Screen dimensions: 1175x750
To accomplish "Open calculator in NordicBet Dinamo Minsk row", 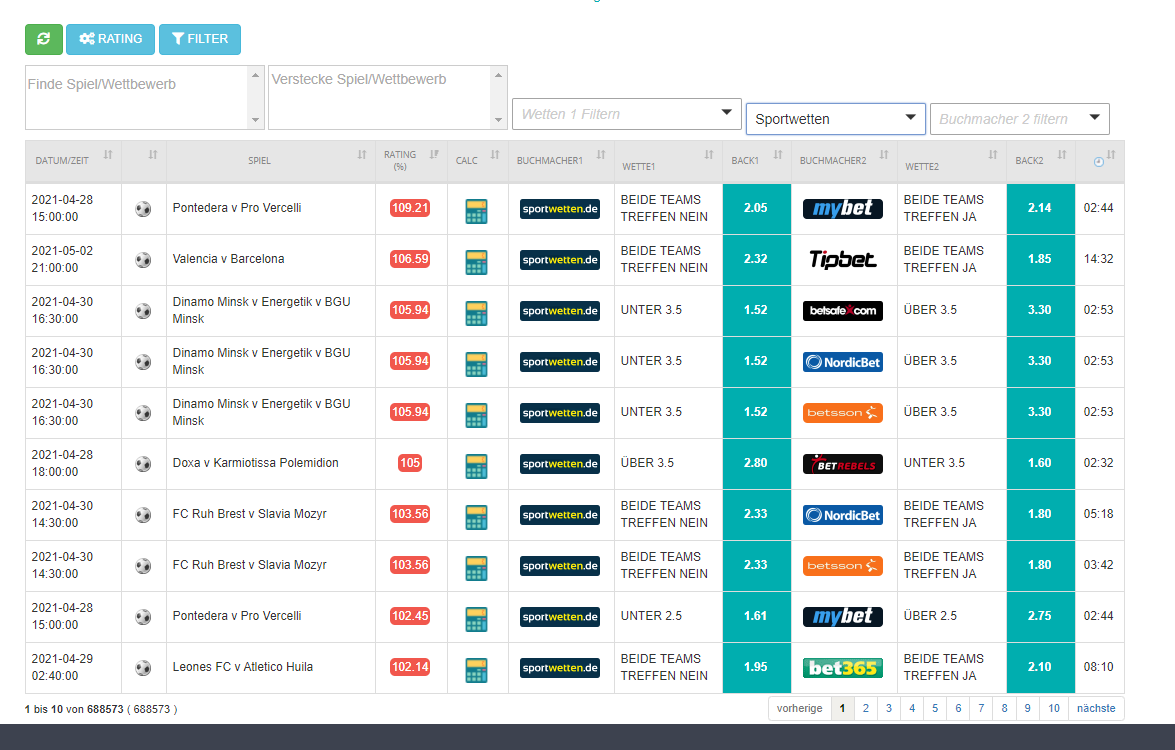I will [477, 364].
